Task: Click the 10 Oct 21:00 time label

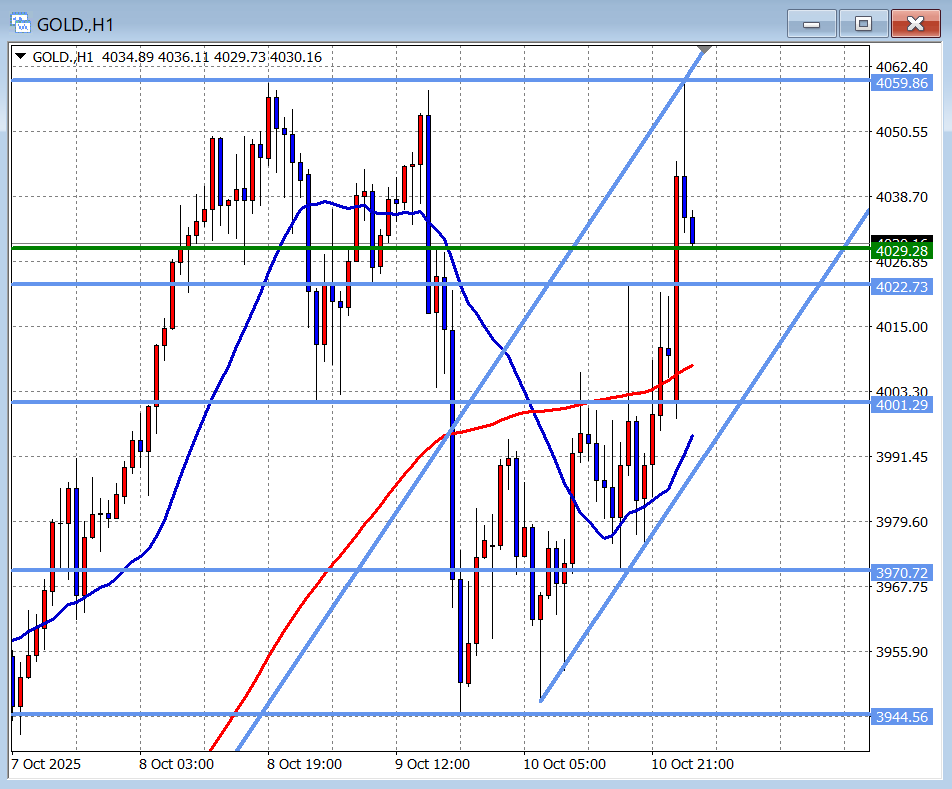Action: [x=692, y=764]
